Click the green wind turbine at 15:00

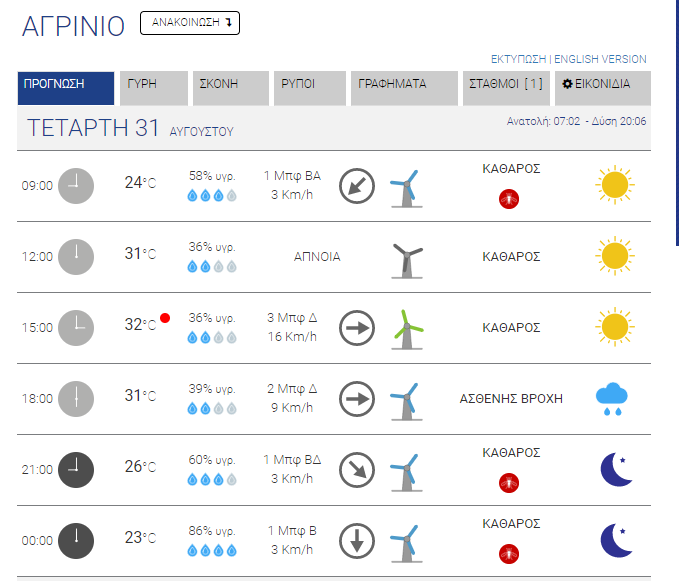(x=405, y=328)
